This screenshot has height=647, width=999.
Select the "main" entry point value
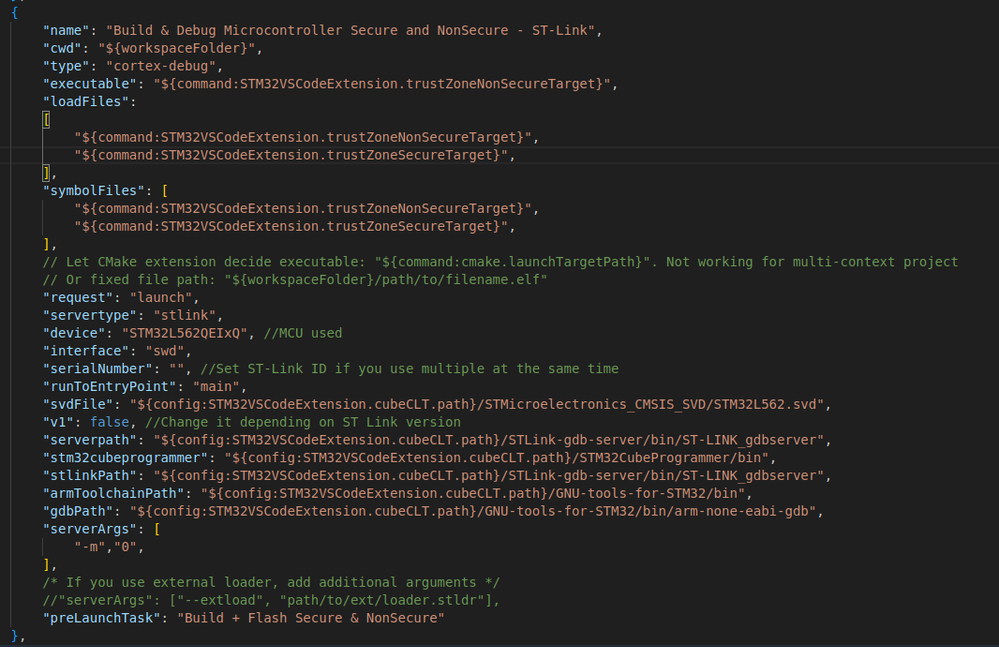coord(216,387)
